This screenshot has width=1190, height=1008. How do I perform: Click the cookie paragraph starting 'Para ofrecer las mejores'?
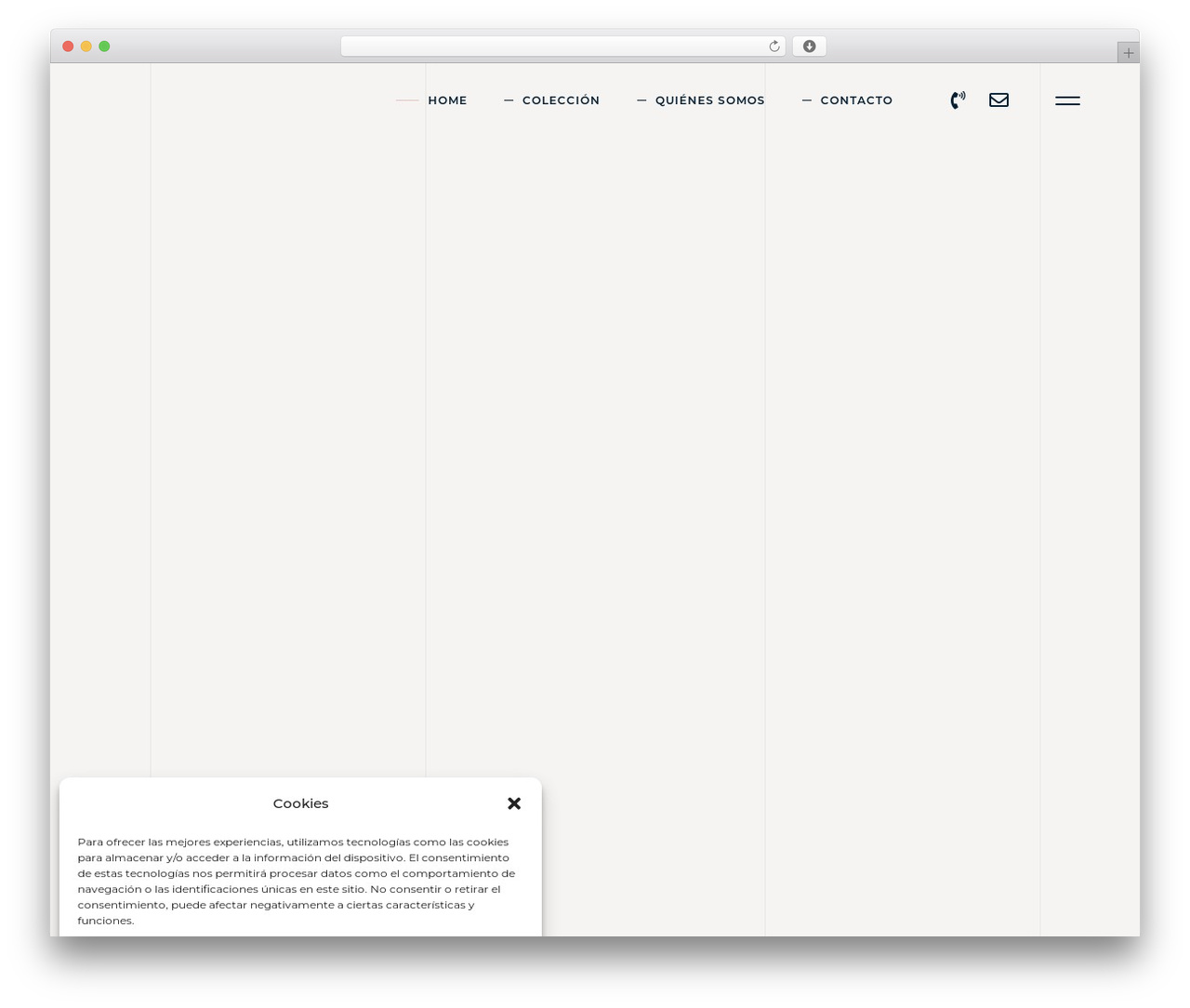tap(297, 882)
